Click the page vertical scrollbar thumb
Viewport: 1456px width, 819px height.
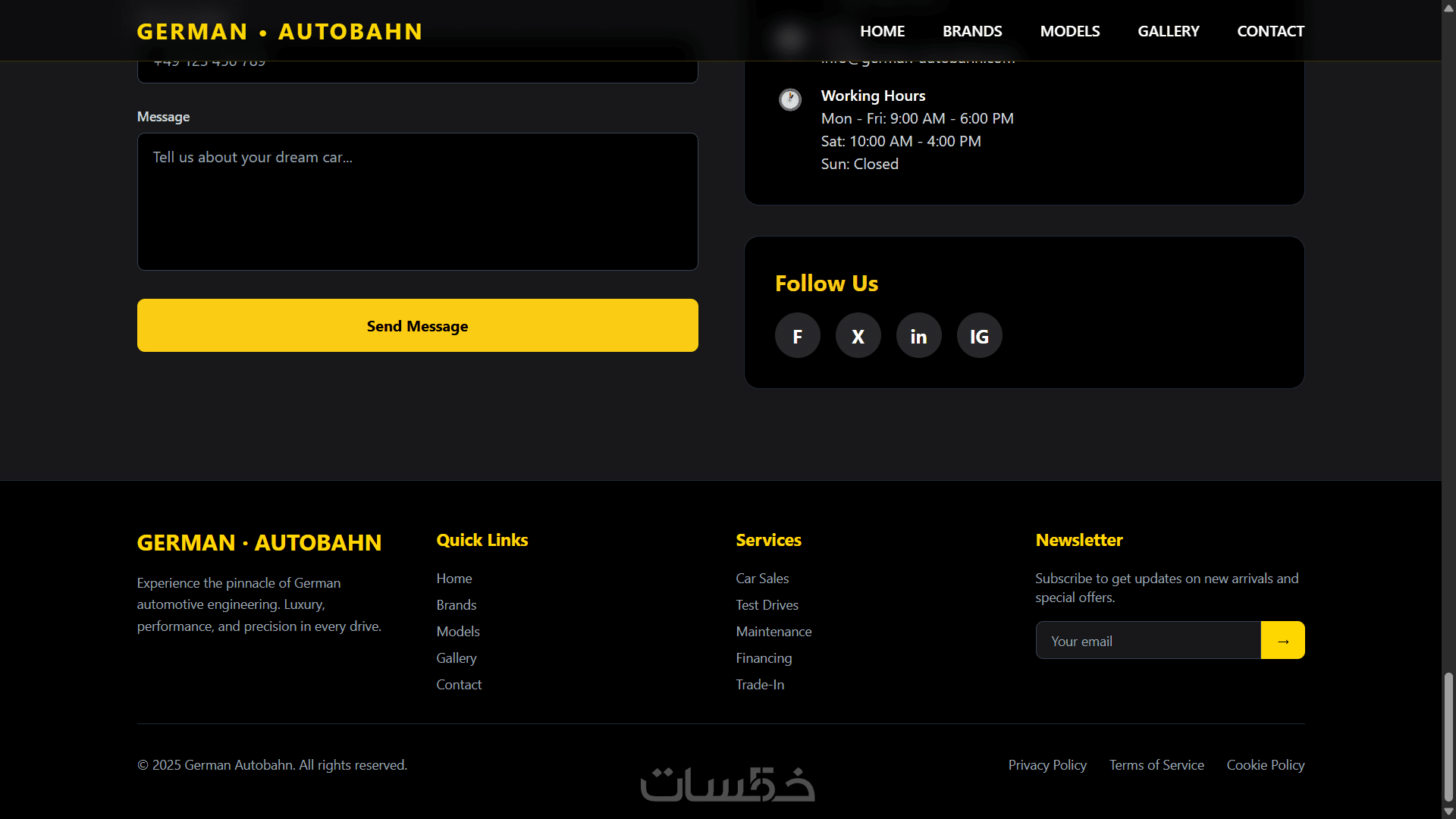1448,736
